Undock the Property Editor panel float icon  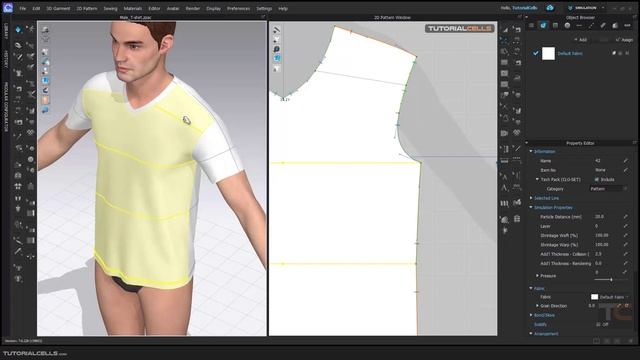(x=634, y=143)
